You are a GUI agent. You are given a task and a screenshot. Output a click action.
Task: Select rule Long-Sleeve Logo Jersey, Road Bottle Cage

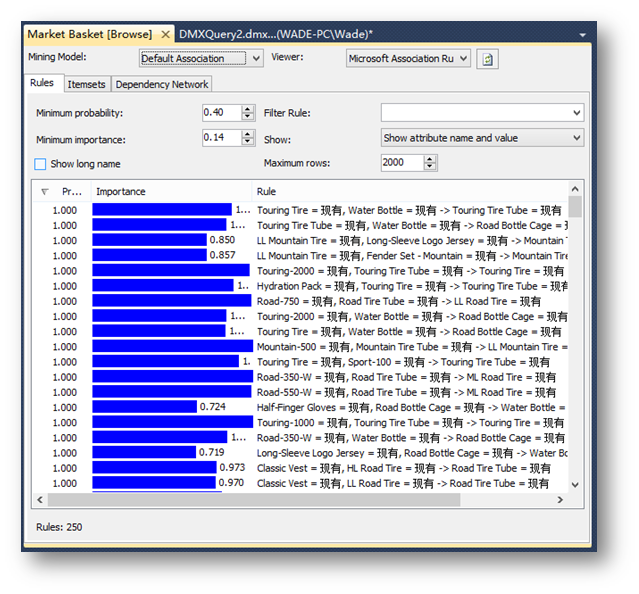coord(302,453)
